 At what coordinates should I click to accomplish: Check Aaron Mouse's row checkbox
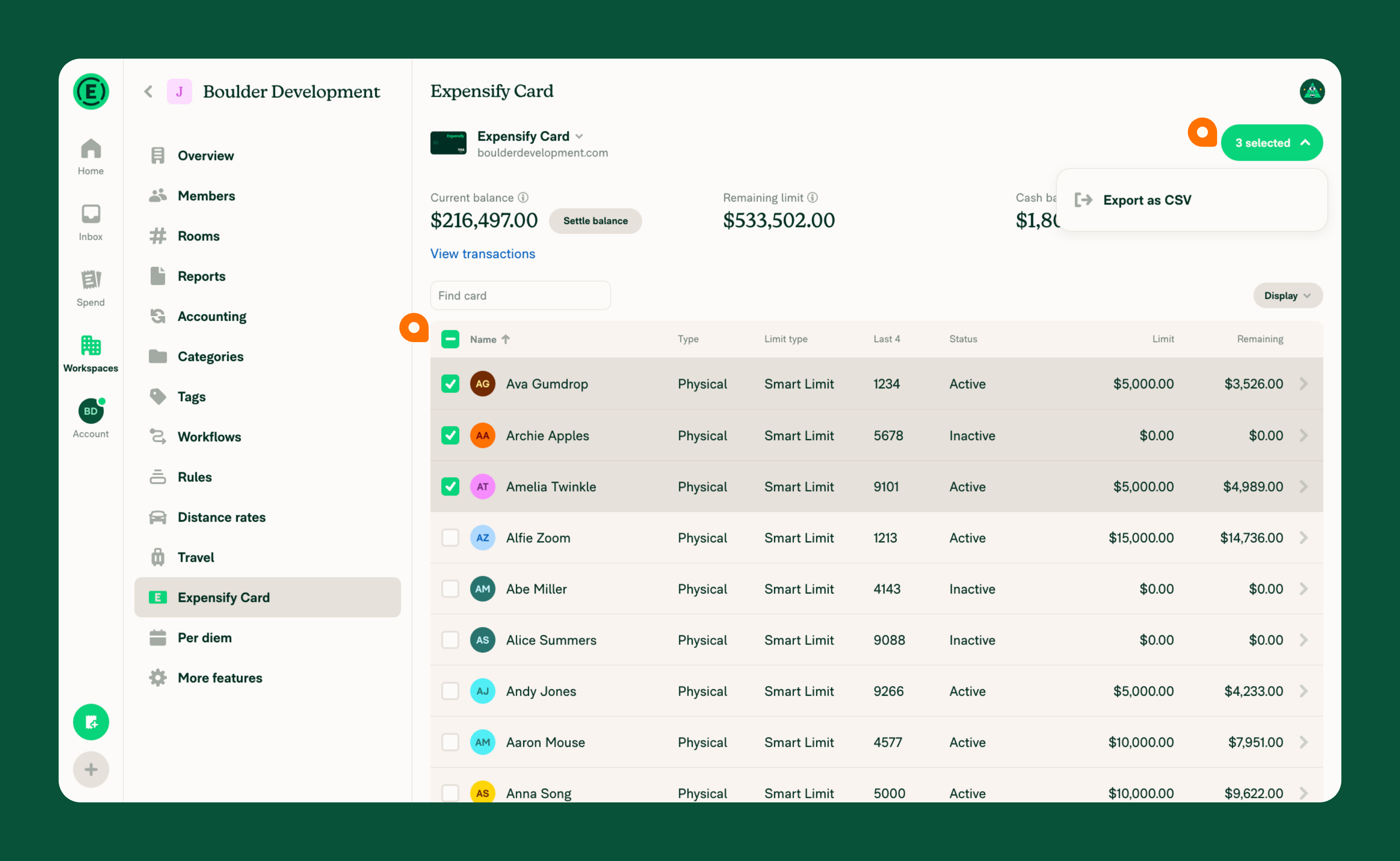pyautogui.click(x=450, y=742)
